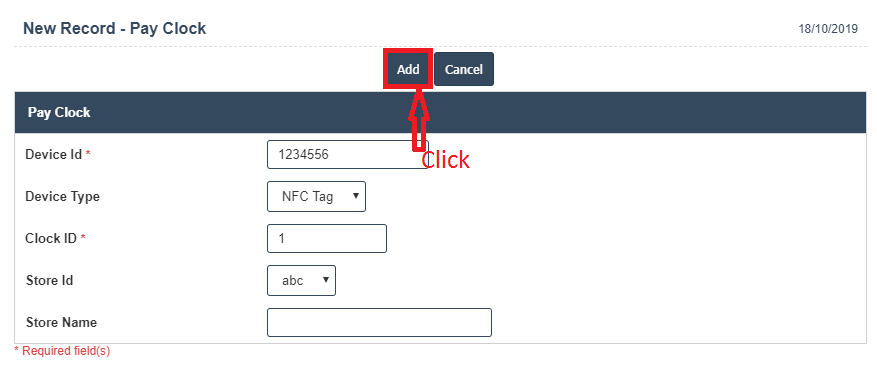Viewport: 877px width, 372px height.
Task: Click the Cancel button
Action: (x=464, y=69)
